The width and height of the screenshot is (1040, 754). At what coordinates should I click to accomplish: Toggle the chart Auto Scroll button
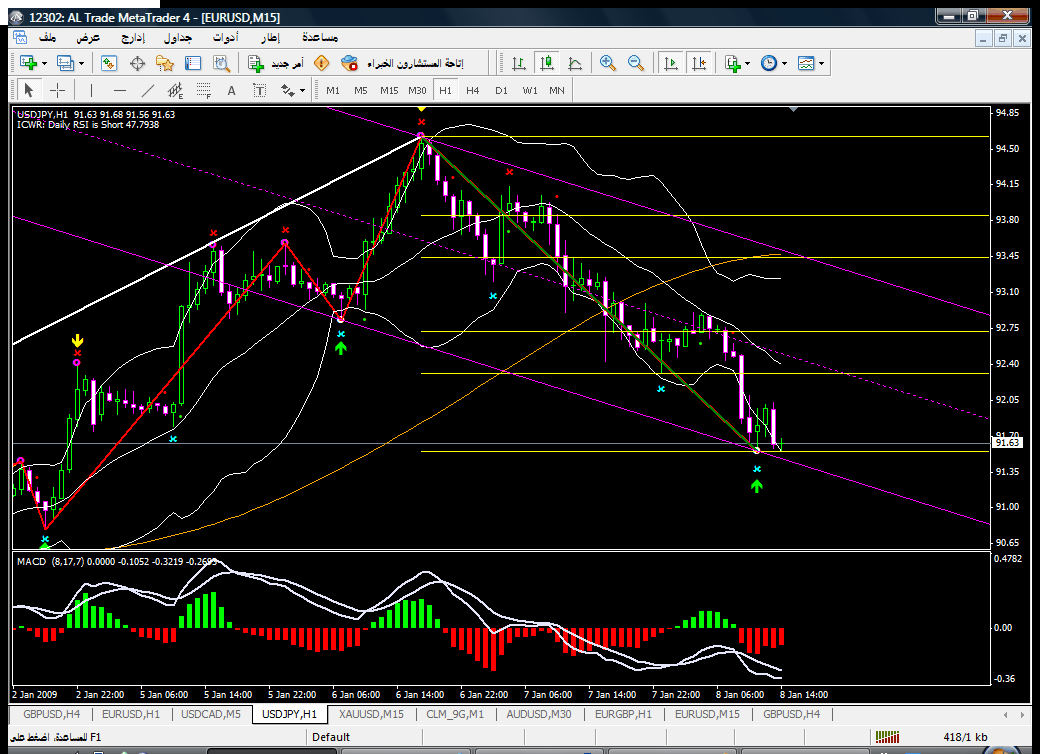(x=670, y=63)
